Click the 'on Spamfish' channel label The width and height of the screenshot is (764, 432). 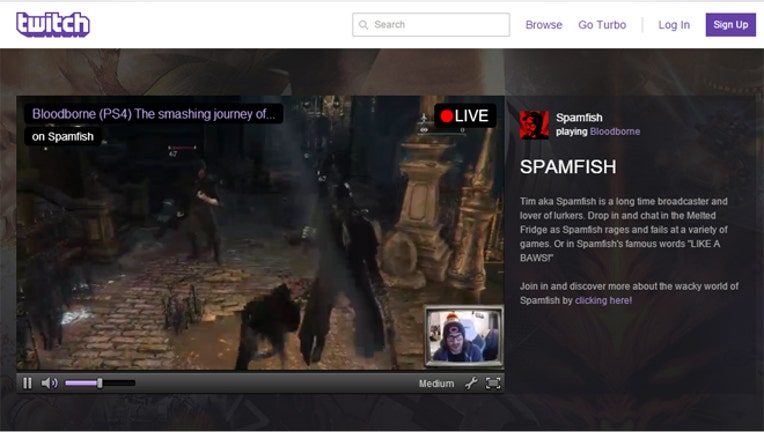tap(63, 137)
